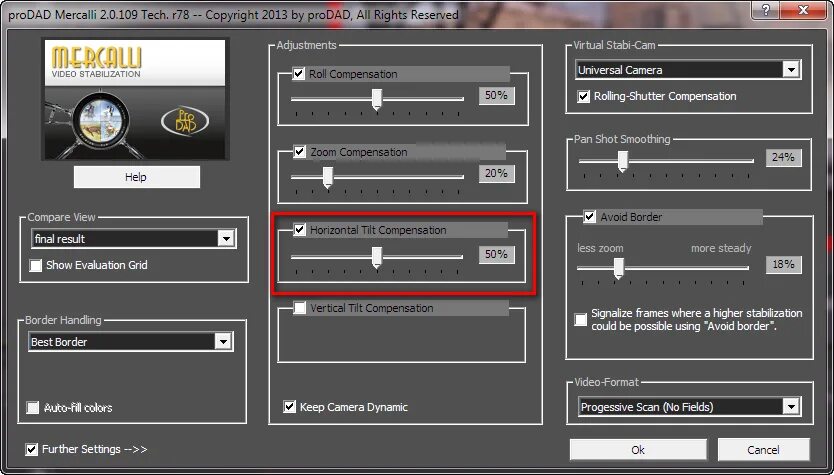Click the 'Best Border' selection text

coord(59,342)
